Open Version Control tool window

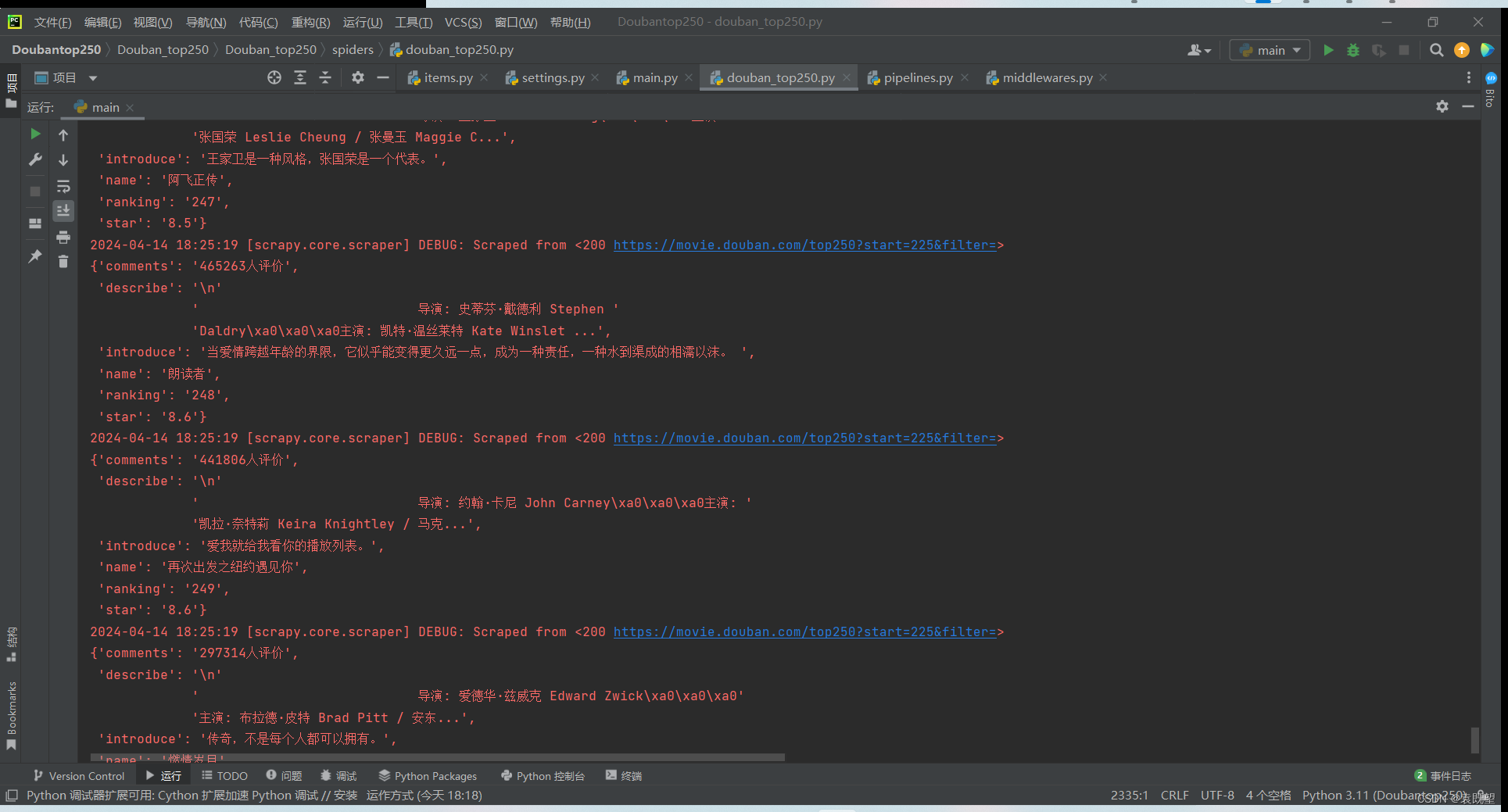tap(79, 775)
